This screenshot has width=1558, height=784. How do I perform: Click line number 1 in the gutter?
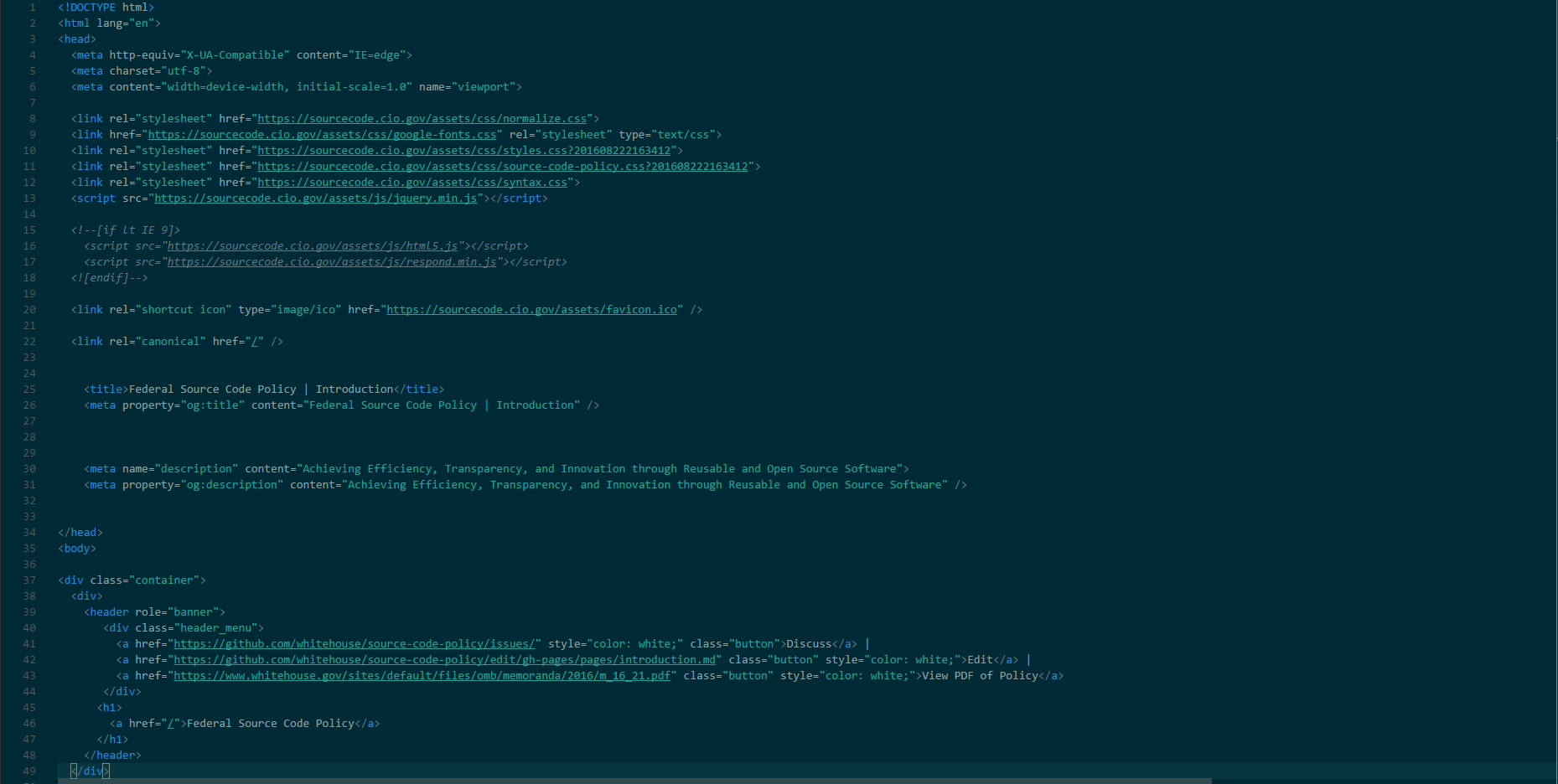pyautogui.click(x=33, y=8)
